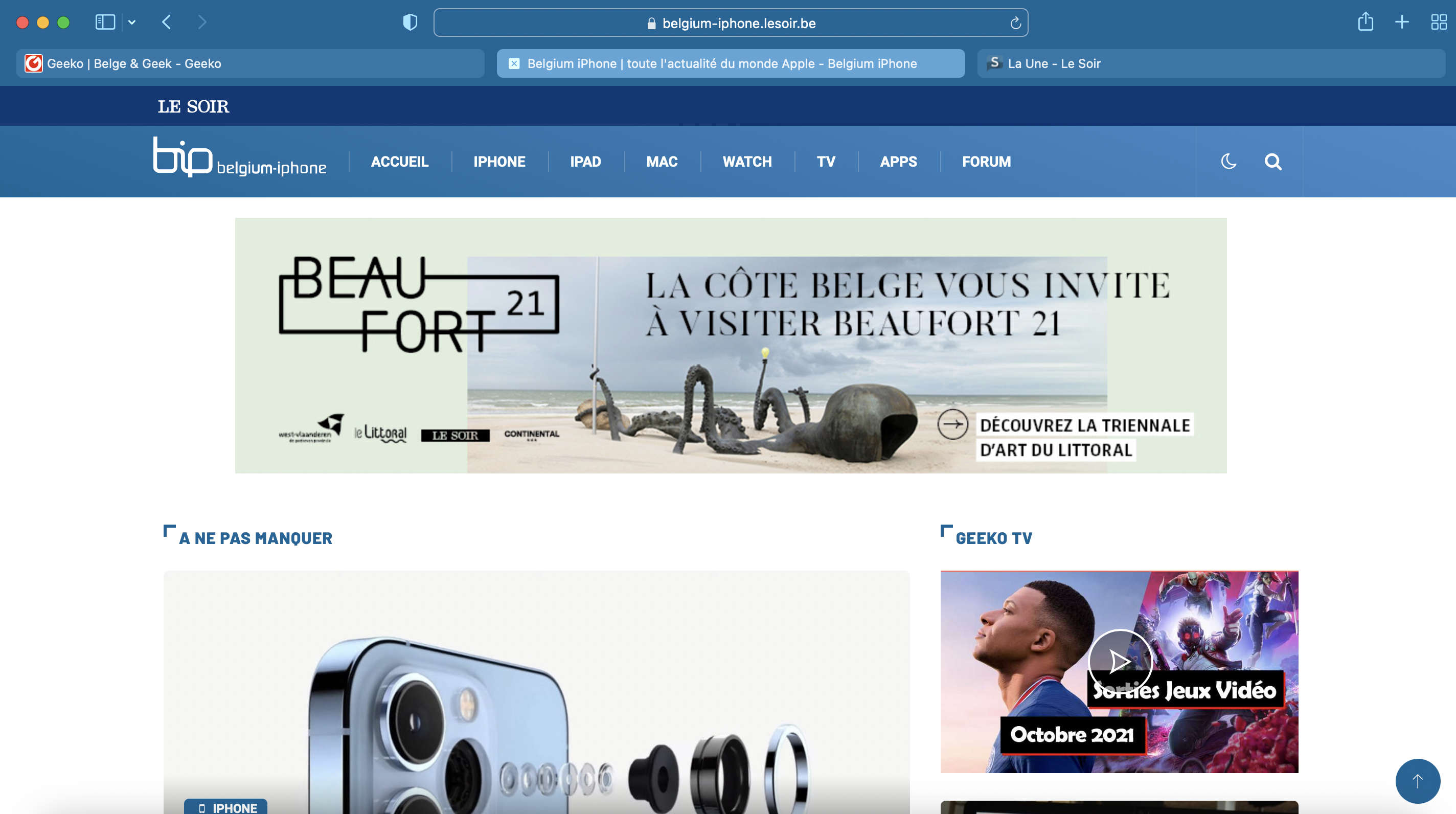
Task: Click the IPHONE category tag on the article
Action: pyautogui.click(x=225, y=807)
